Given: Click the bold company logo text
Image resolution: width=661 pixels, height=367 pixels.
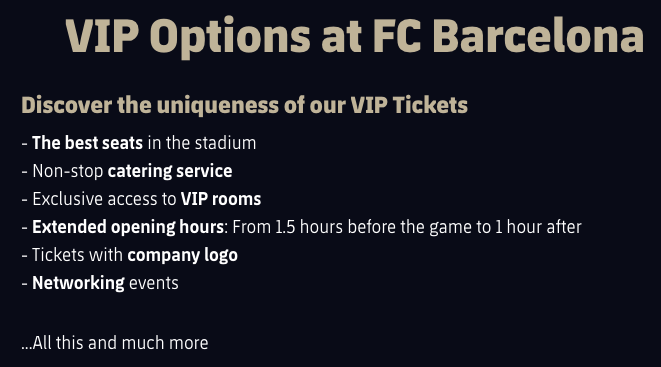Looking at the screenshot, I should pos(183,255).
